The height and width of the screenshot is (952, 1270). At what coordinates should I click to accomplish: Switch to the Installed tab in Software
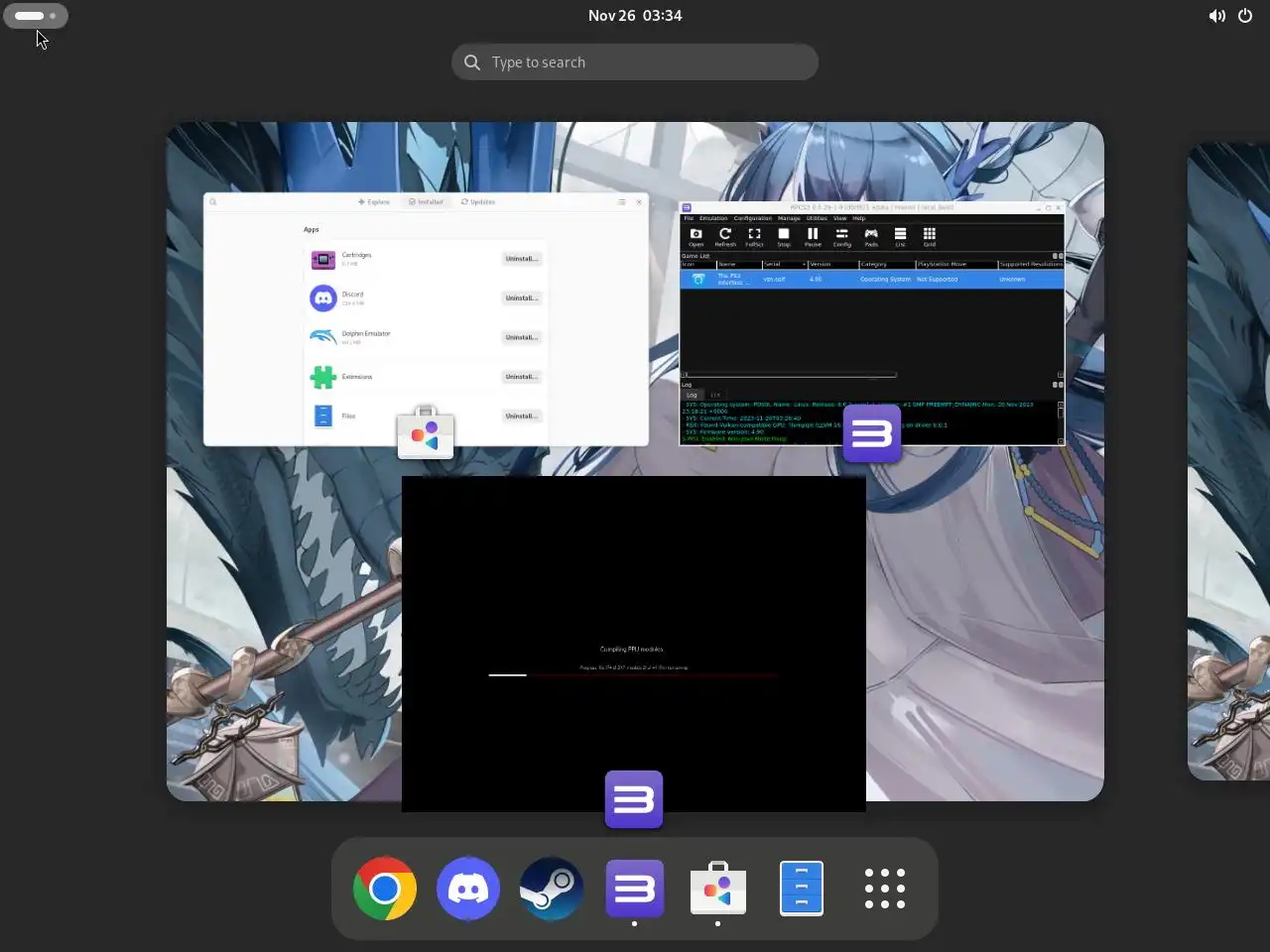(x=427, y=202)
